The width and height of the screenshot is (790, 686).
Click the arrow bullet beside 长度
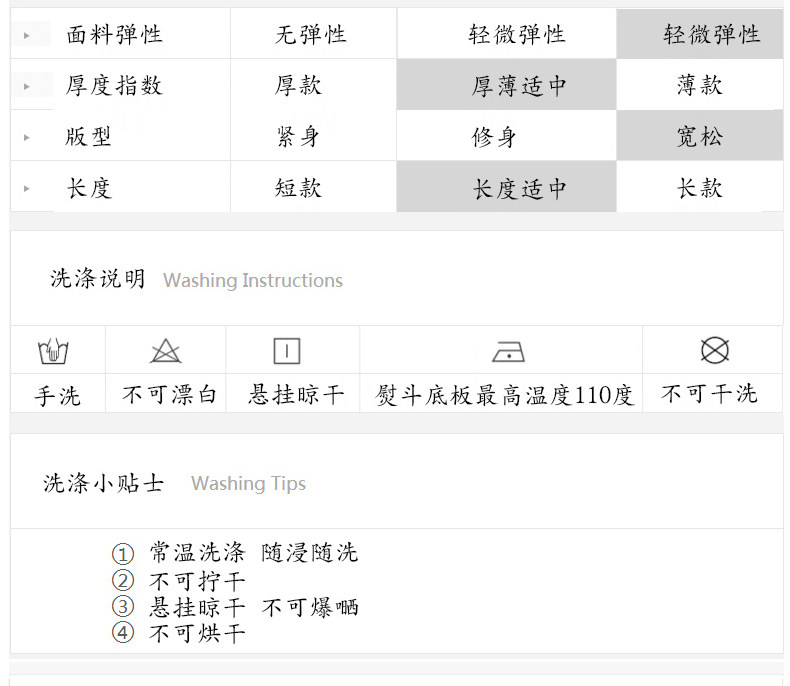coord(27,189)
